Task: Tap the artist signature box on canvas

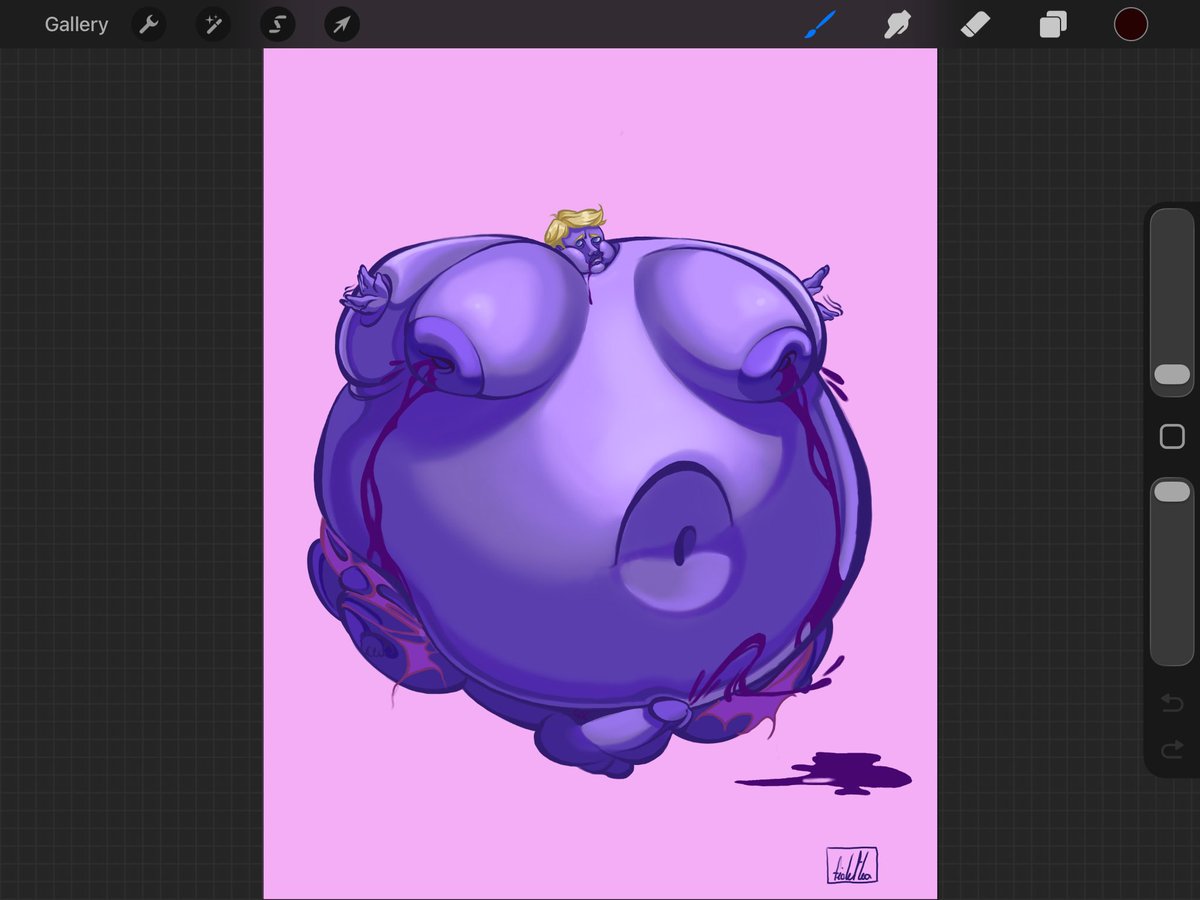Action: tap(852, 865)
